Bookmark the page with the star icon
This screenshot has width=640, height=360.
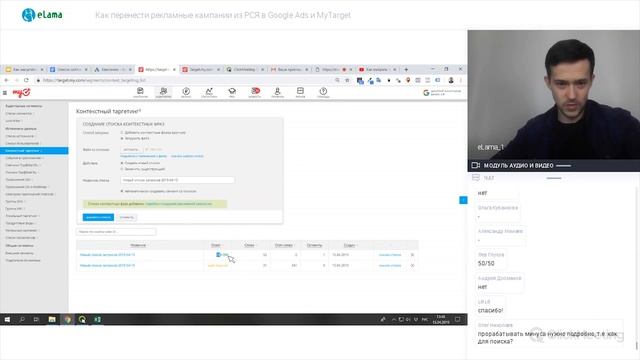coord(347,80)
